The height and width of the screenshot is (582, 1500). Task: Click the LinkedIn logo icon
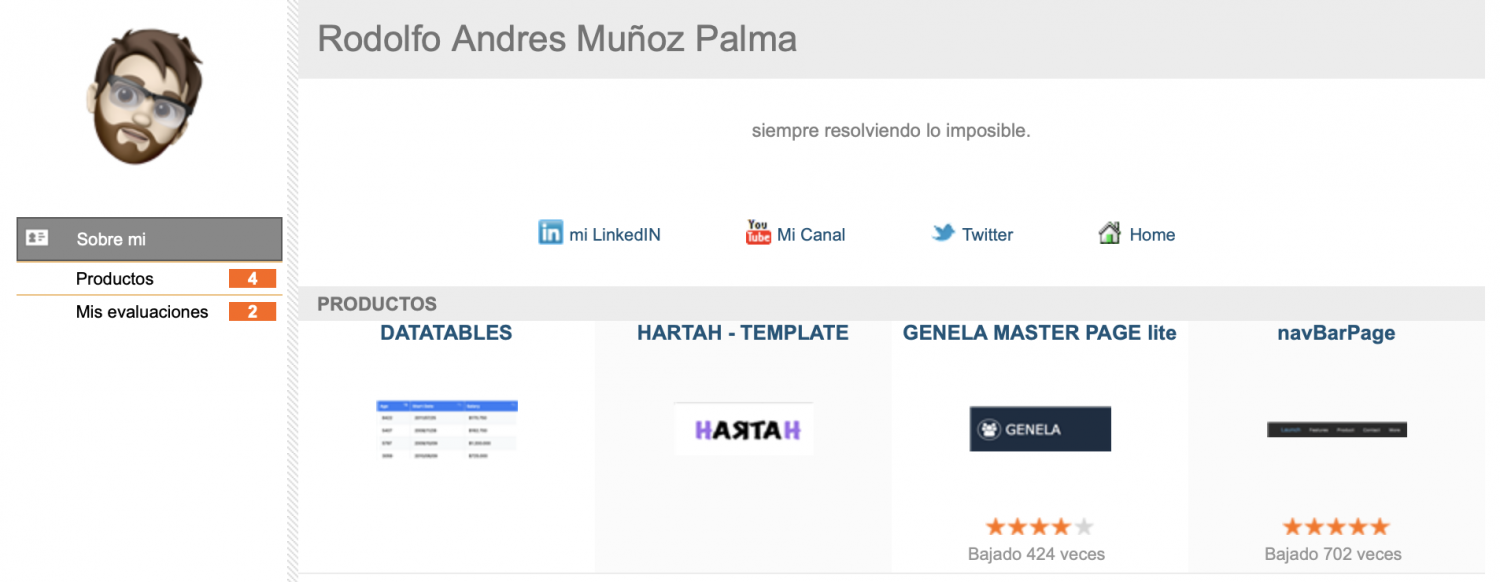[550, 233]
